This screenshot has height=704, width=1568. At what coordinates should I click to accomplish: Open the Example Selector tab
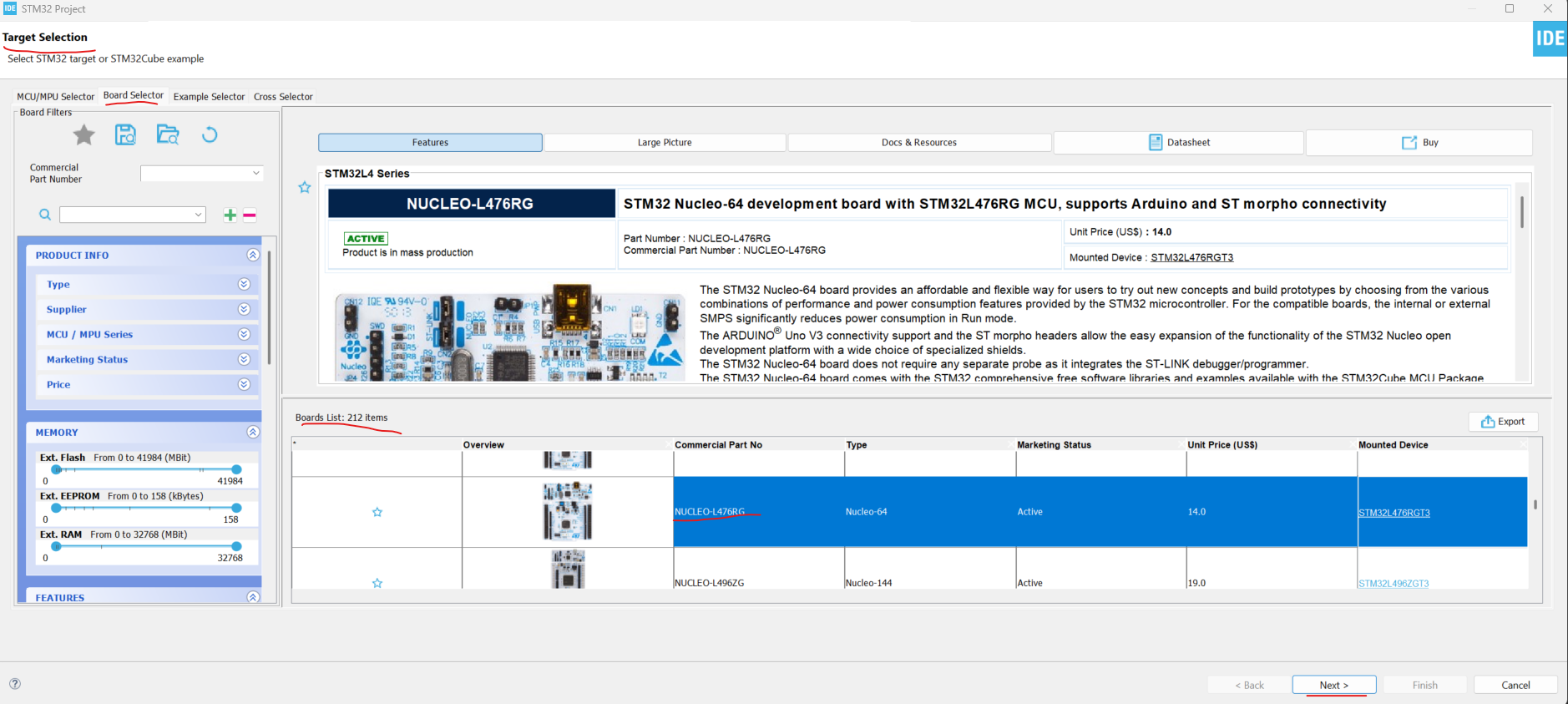click(x=209, y=97)
